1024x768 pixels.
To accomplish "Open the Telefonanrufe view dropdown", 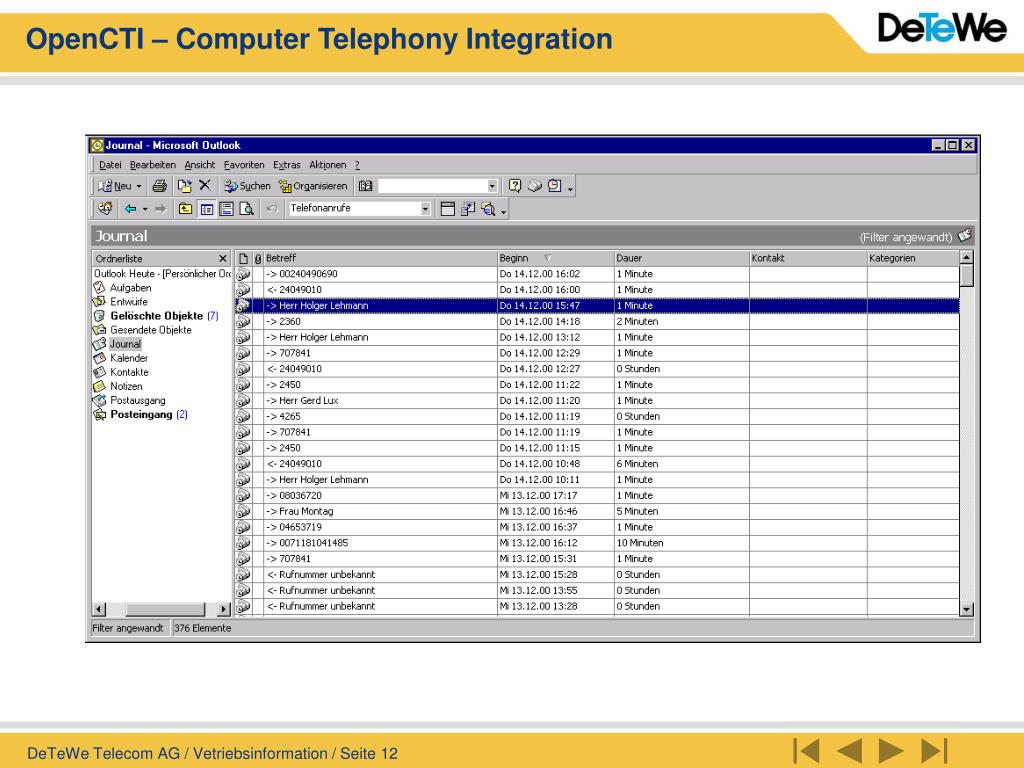I will pyautogui.click(x=425, y=209).
